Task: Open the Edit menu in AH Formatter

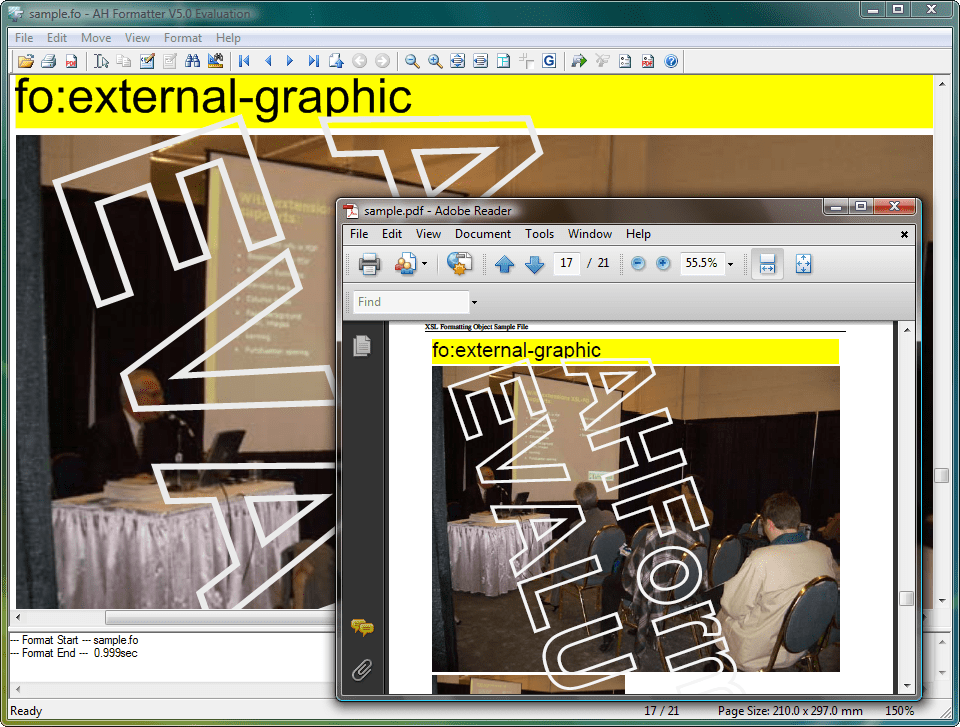Action: point(57,38)
